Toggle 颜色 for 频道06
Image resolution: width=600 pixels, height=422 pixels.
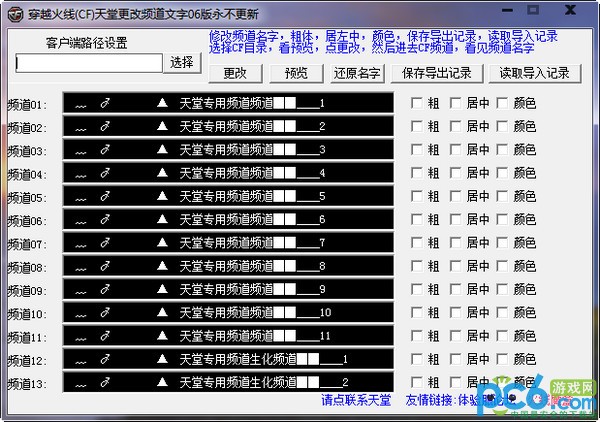502,220
